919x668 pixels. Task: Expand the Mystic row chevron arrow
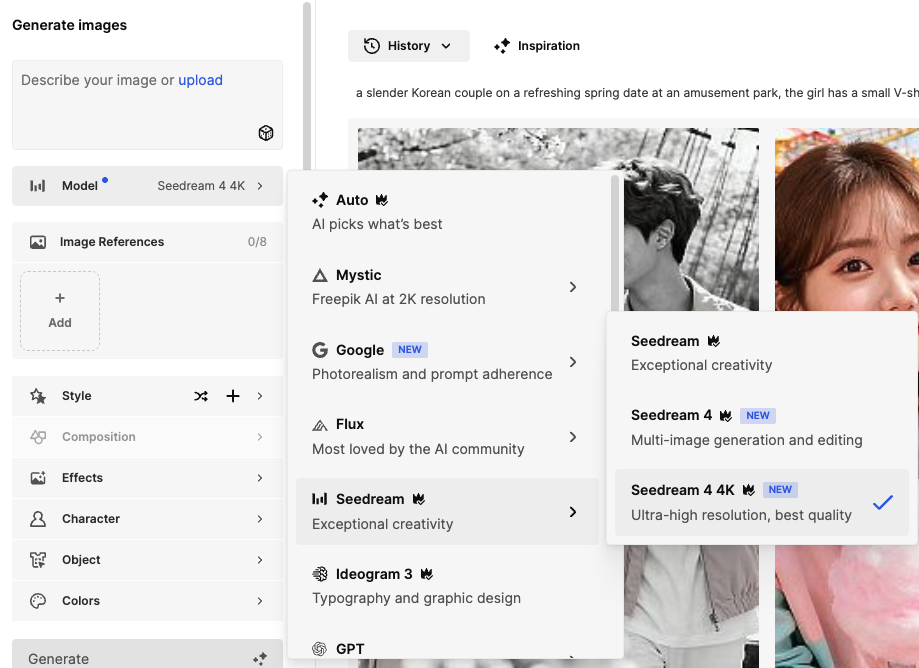tap(573, 287)
